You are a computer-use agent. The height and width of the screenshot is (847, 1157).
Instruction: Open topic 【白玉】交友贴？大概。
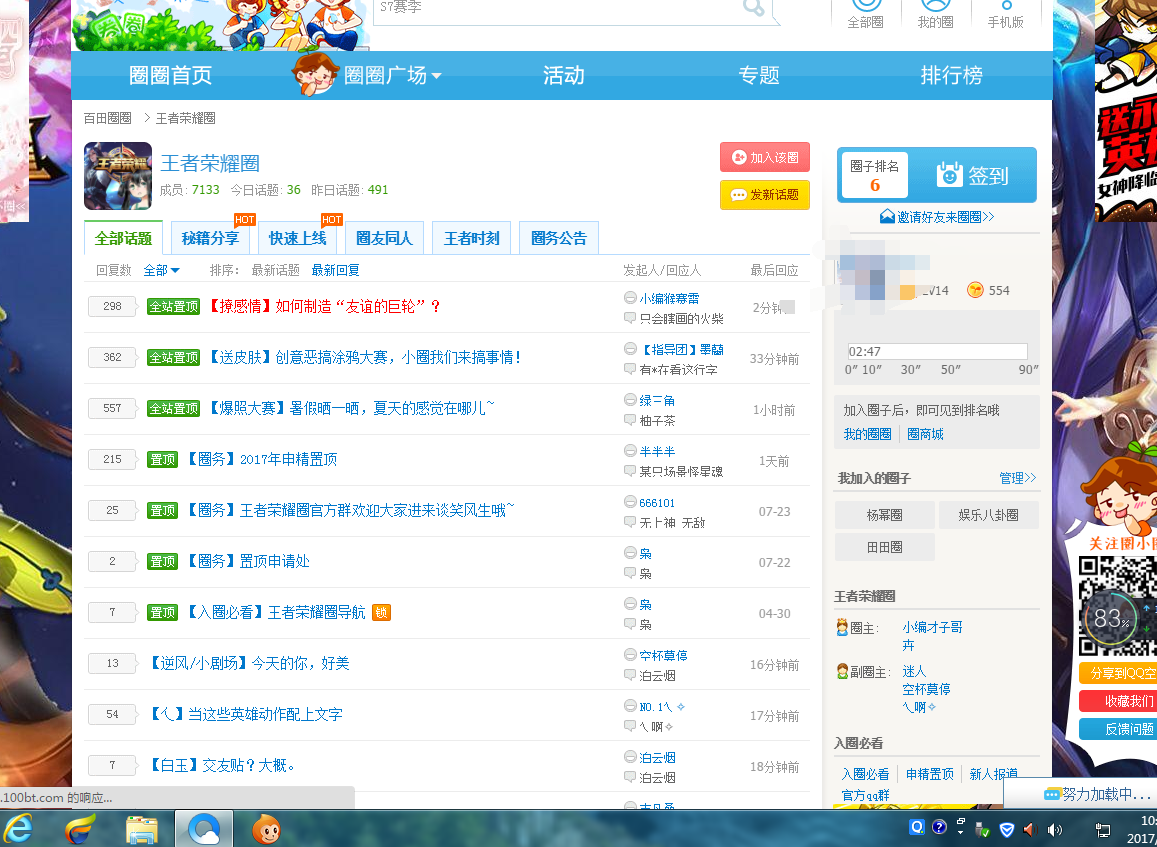coord(222,765)
